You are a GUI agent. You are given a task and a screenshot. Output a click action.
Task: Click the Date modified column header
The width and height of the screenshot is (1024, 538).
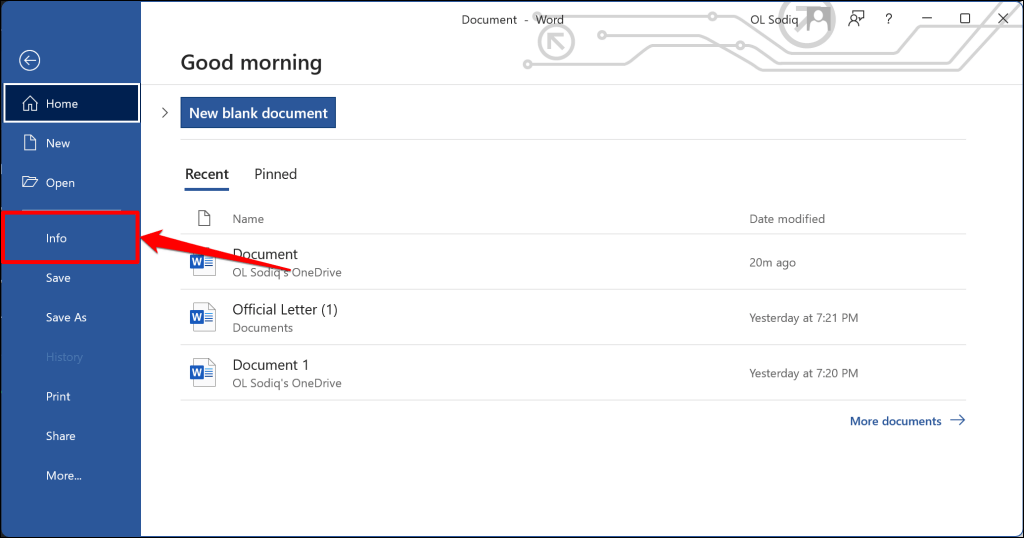click(x=787, y=219)
